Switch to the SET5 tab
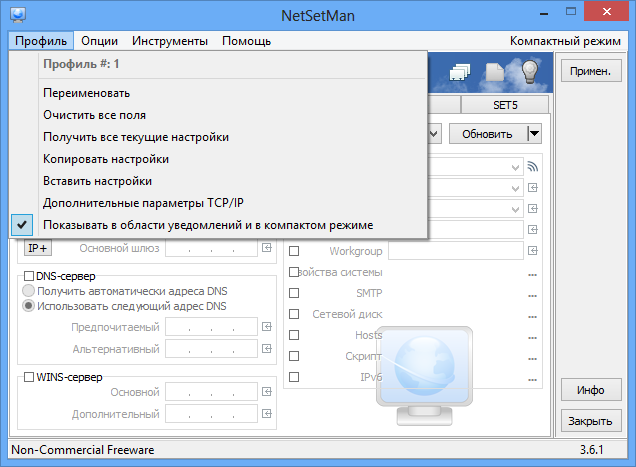Viewport: 636px width, 467px height. pos(505,105)
